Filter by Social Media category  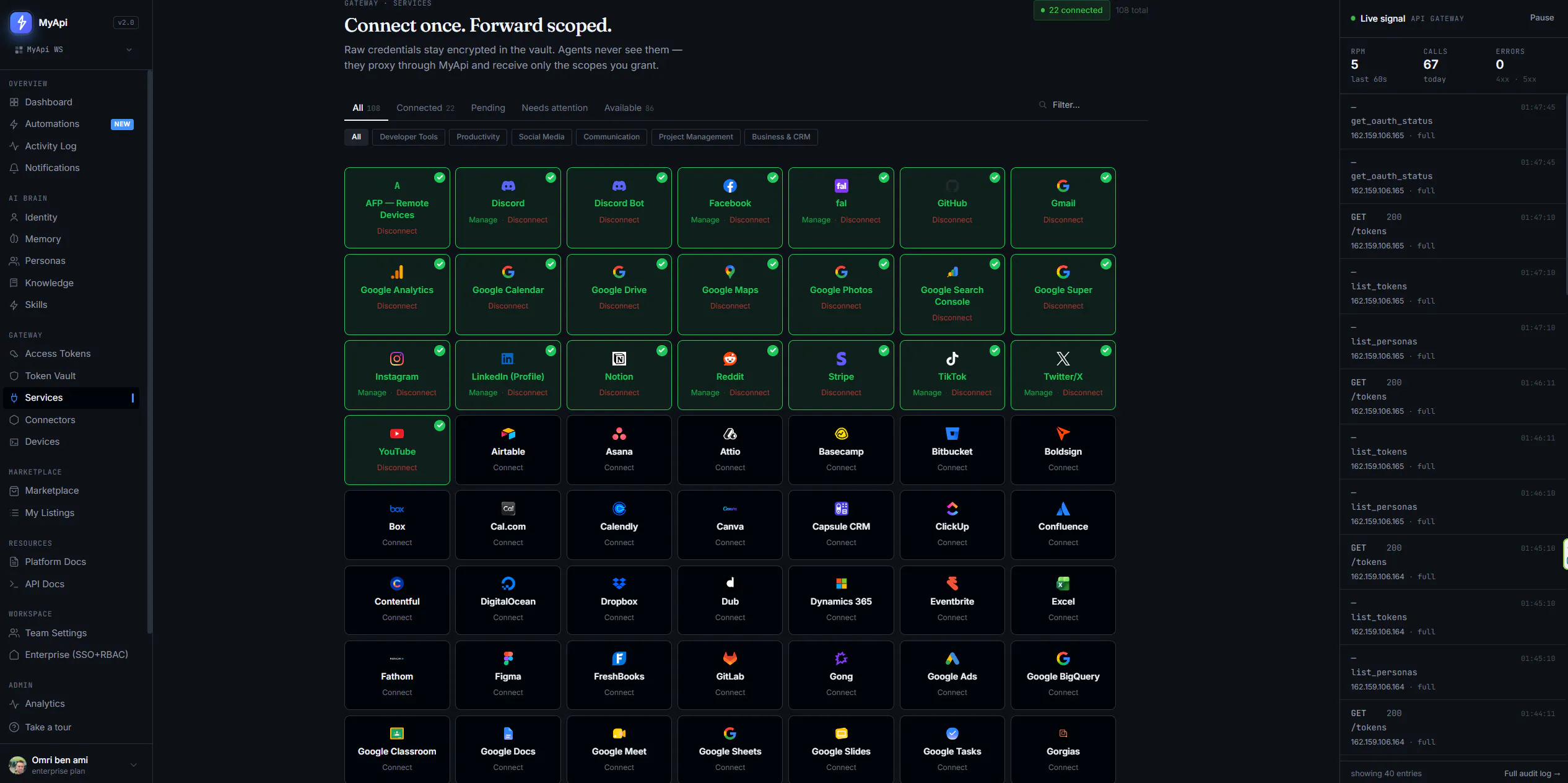point(541,137)
